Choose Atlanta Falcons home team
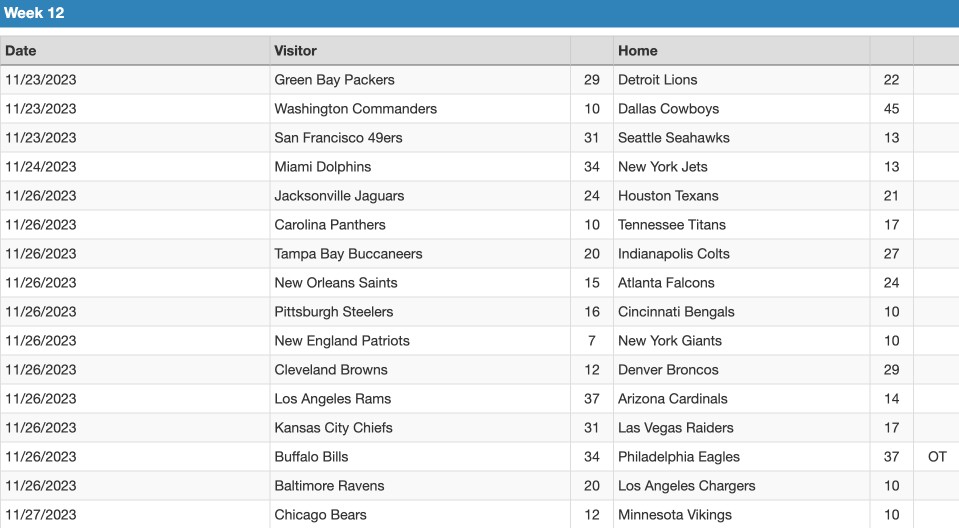 666,283
